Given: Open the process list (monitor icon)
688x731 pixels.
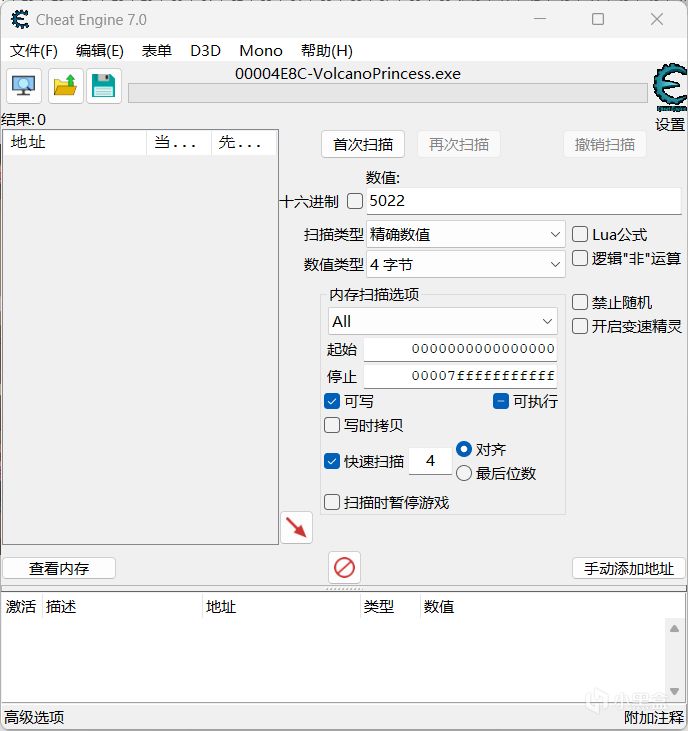Looking at the screenshot, I should (x=24, y=86).
